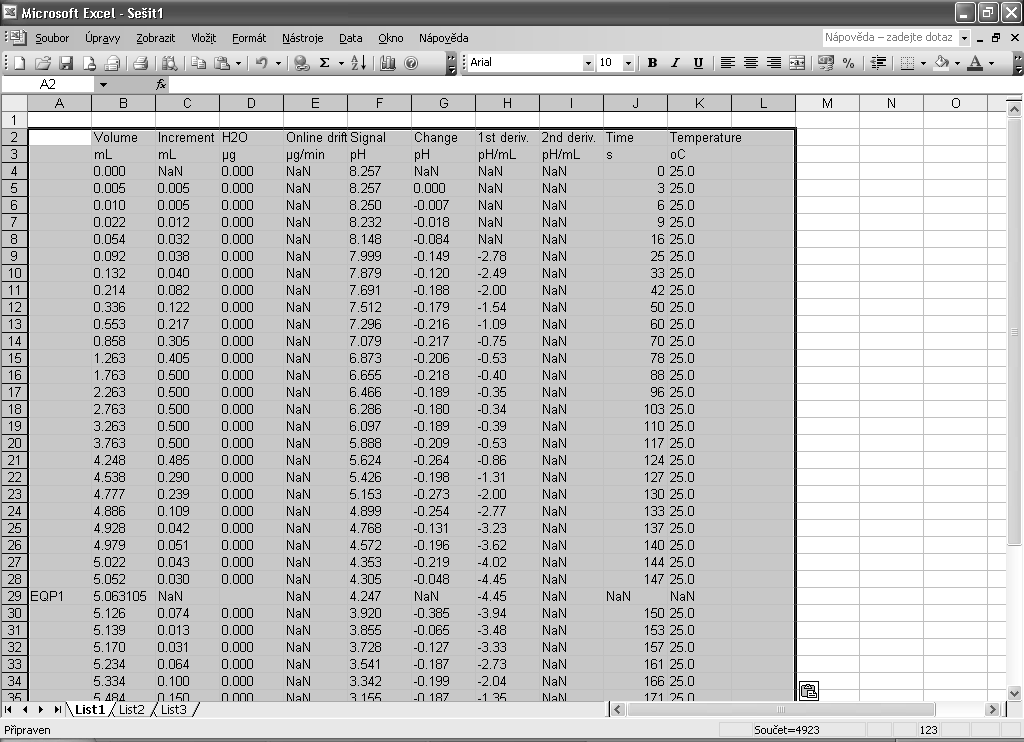This screenshot has width=1024, height=742.
Task: Toggle Bold formatting
Action: [652, 63]
